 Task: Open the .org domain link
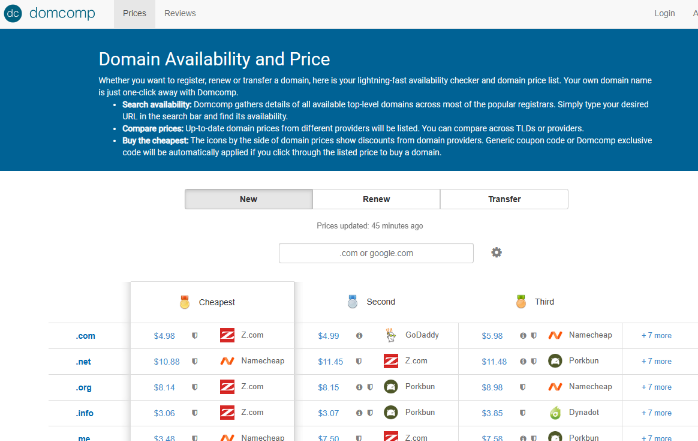(83, 388)
